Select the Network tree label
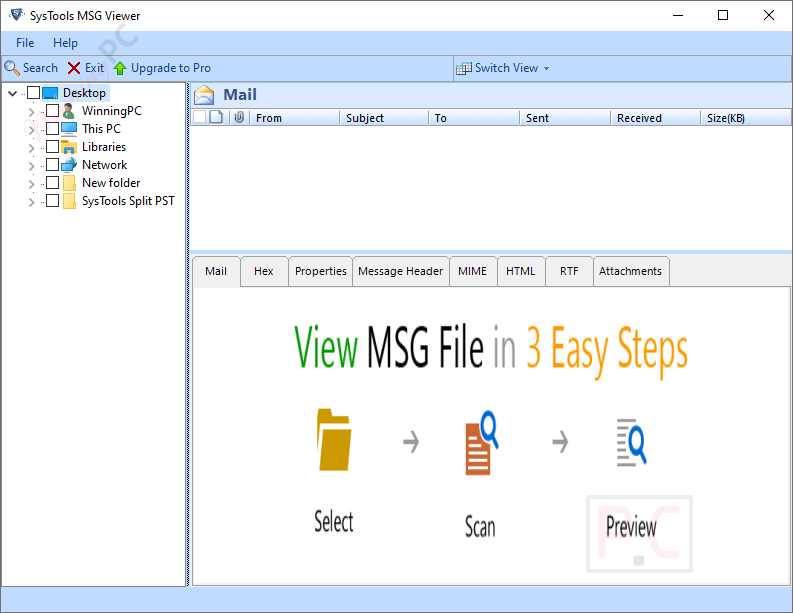 [x=104, y=165]
